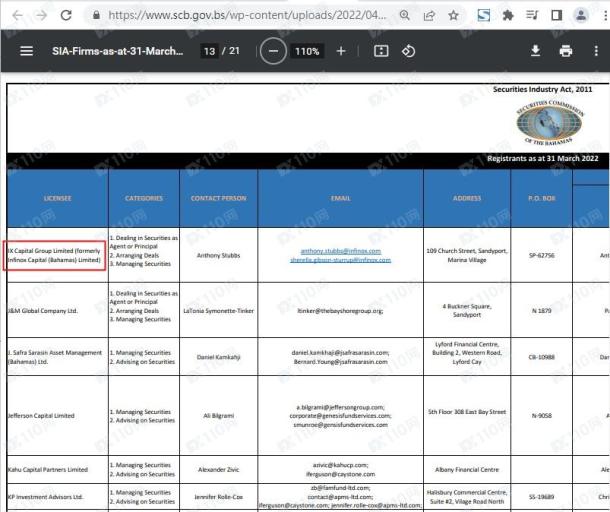
Task: Select the Albany Financial Centre address
Action: [467, 470]
